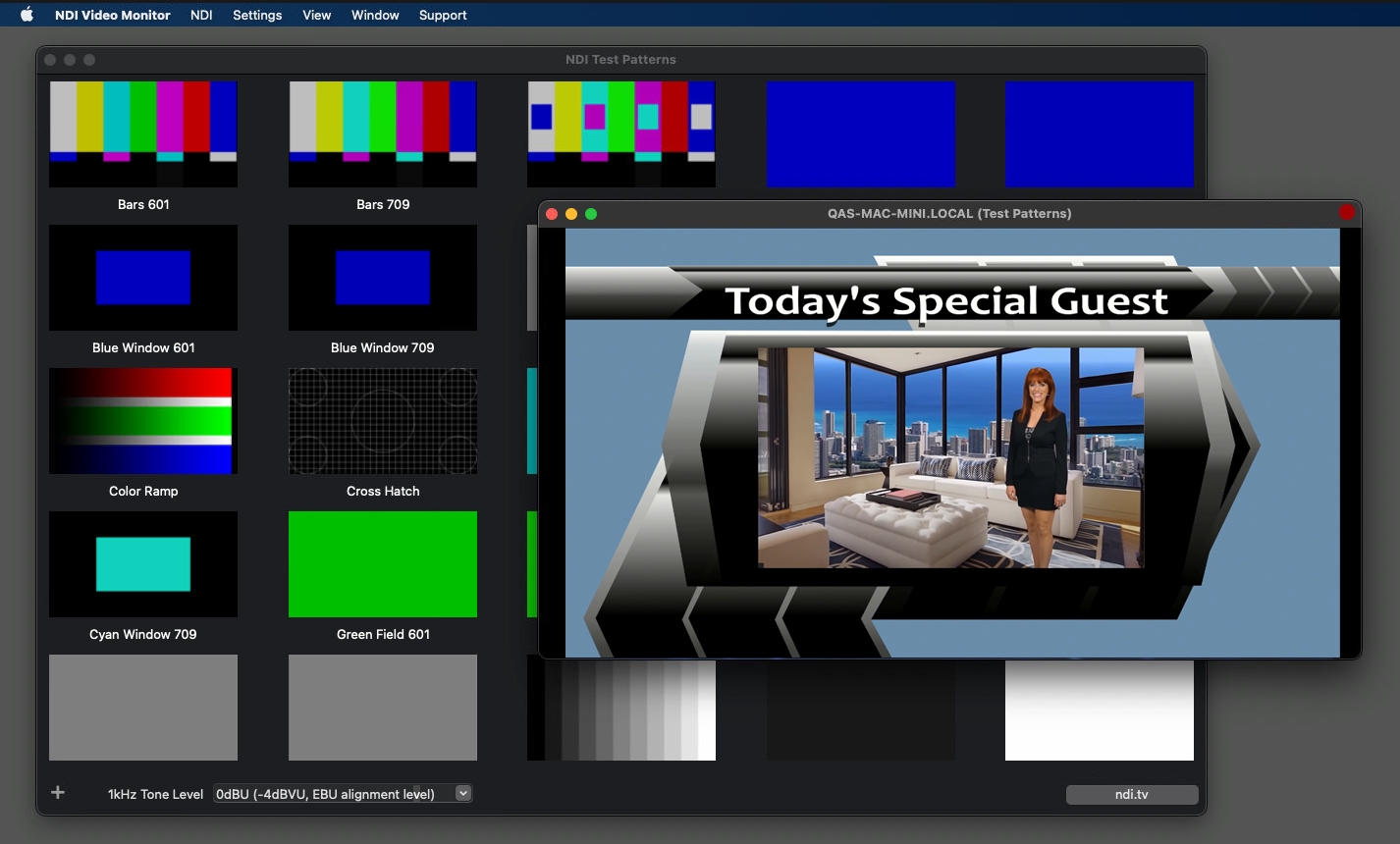Click the Today's Special Guest video preview
The image size is (1400, 844).
951,442
